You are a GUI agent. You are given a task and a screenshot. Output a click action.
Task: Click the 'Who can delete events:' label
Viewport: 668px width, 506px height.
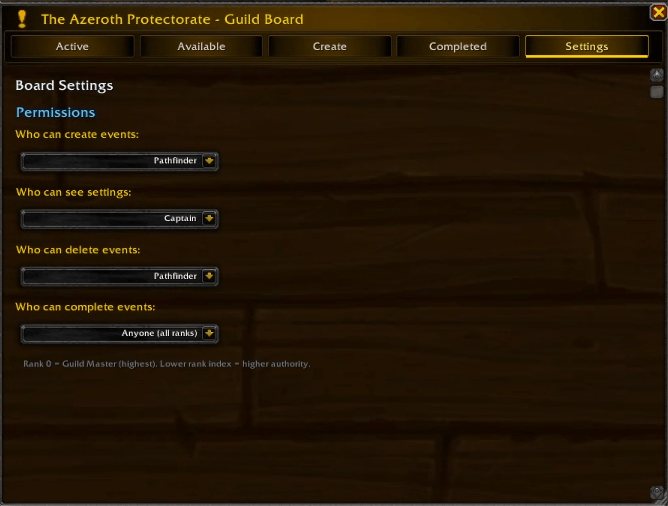78,250
